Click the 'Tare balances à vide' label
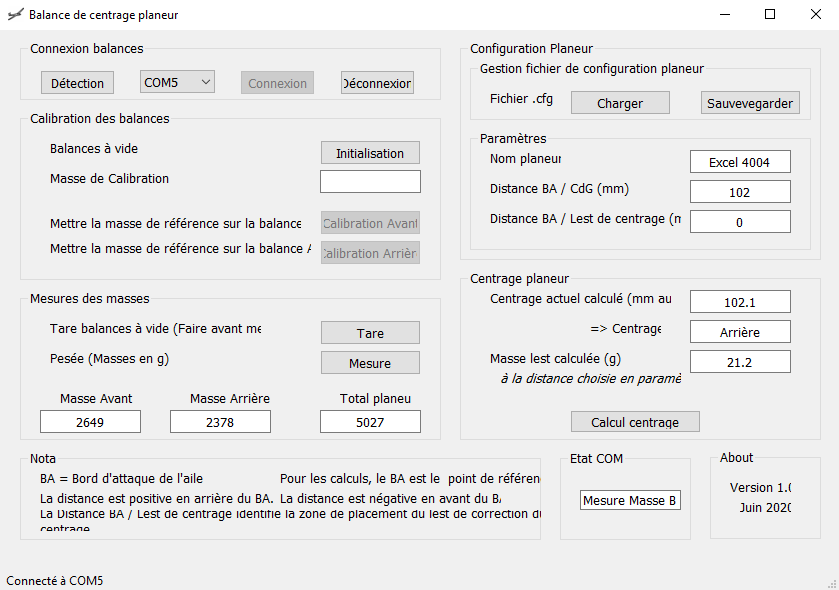The height and width of the screenshot is (590, 839). click(x=155, y=328)
